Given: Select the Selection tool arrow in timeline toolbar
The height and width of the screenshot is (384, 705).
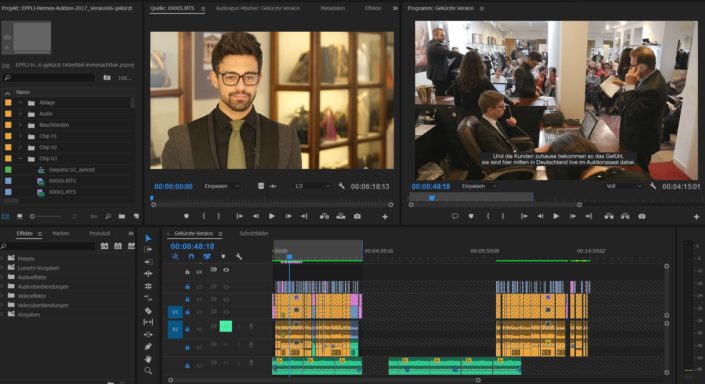Looking at the screenshot, I should click(x=148, y=238).
